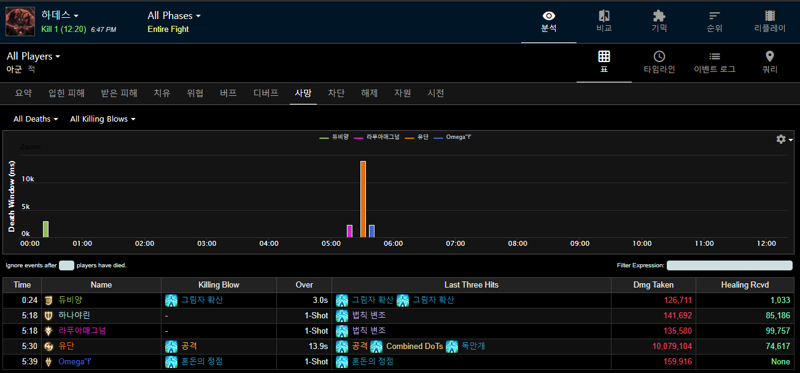800x373 pixels.
Task: Sort the table by Time column
Action: coord(22,285)
